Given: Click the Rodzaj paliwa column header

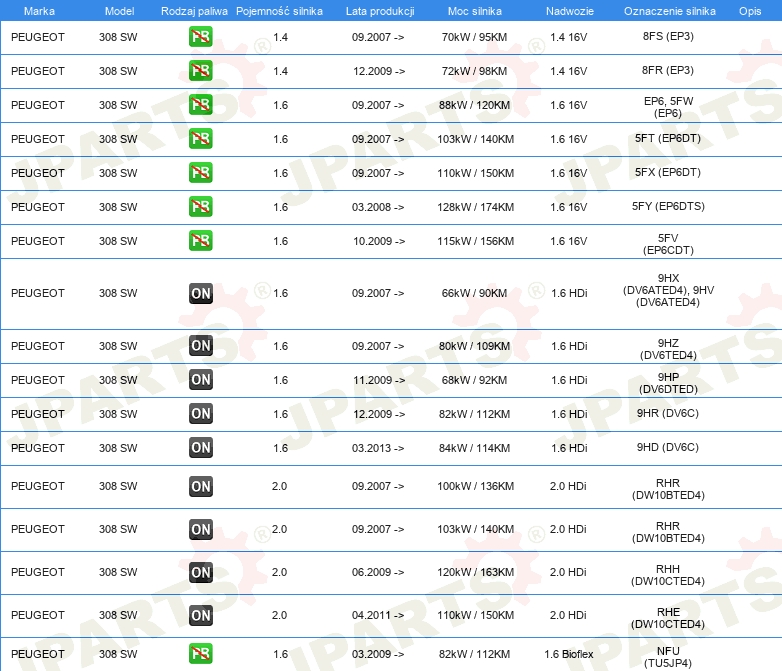Looking at the screenshot, I should click(194, 11).
